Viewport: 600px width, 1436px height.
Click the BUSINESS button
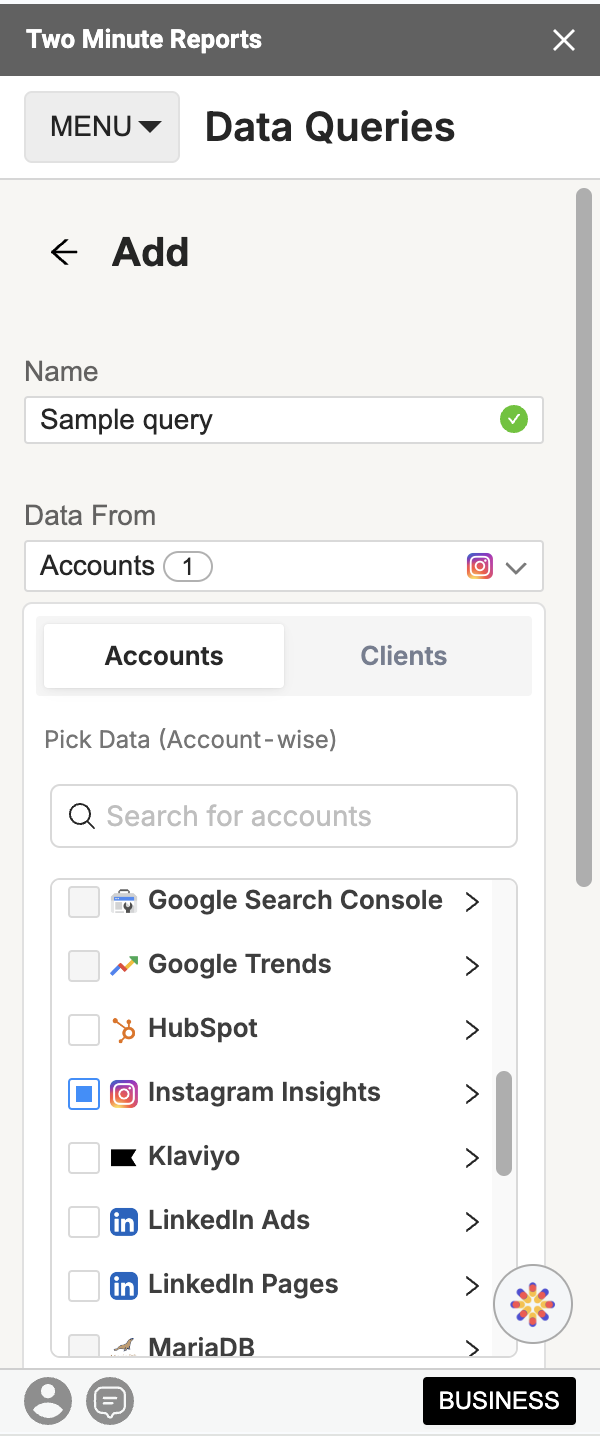click(x=499, y=1400)
